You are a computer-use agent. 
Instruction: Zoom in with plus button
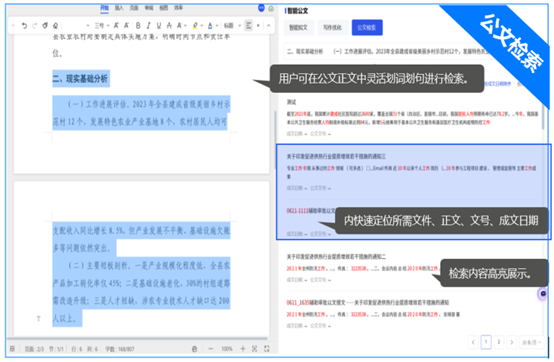(243, 349)
